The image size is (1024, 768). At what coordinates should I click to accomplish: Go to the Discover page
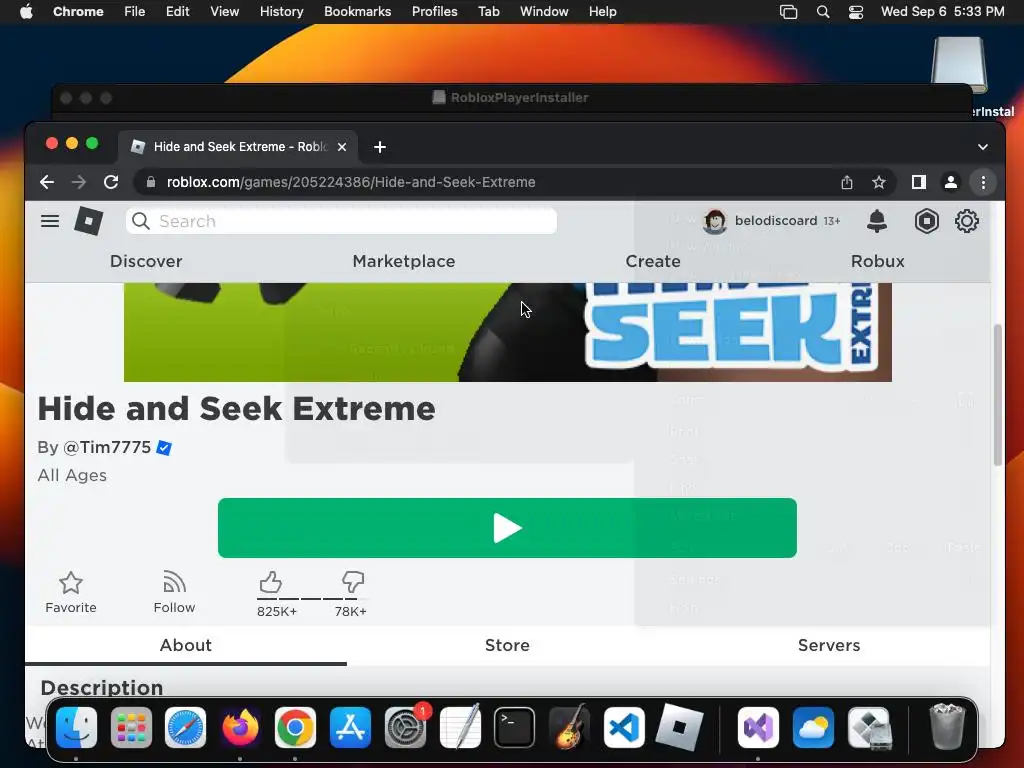coord(146,261)
